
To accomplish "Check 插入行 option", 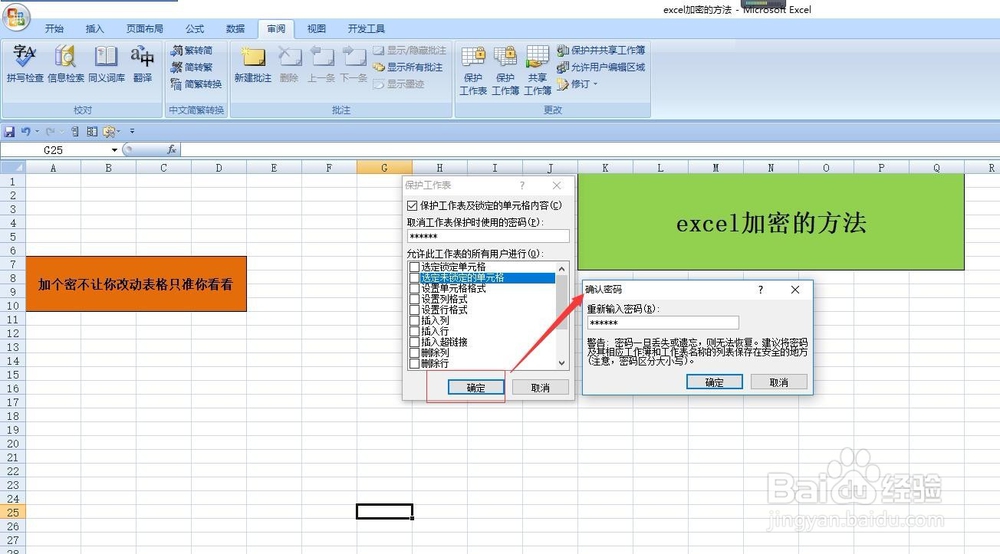I will pyautogui.click(x=414, y=332).
